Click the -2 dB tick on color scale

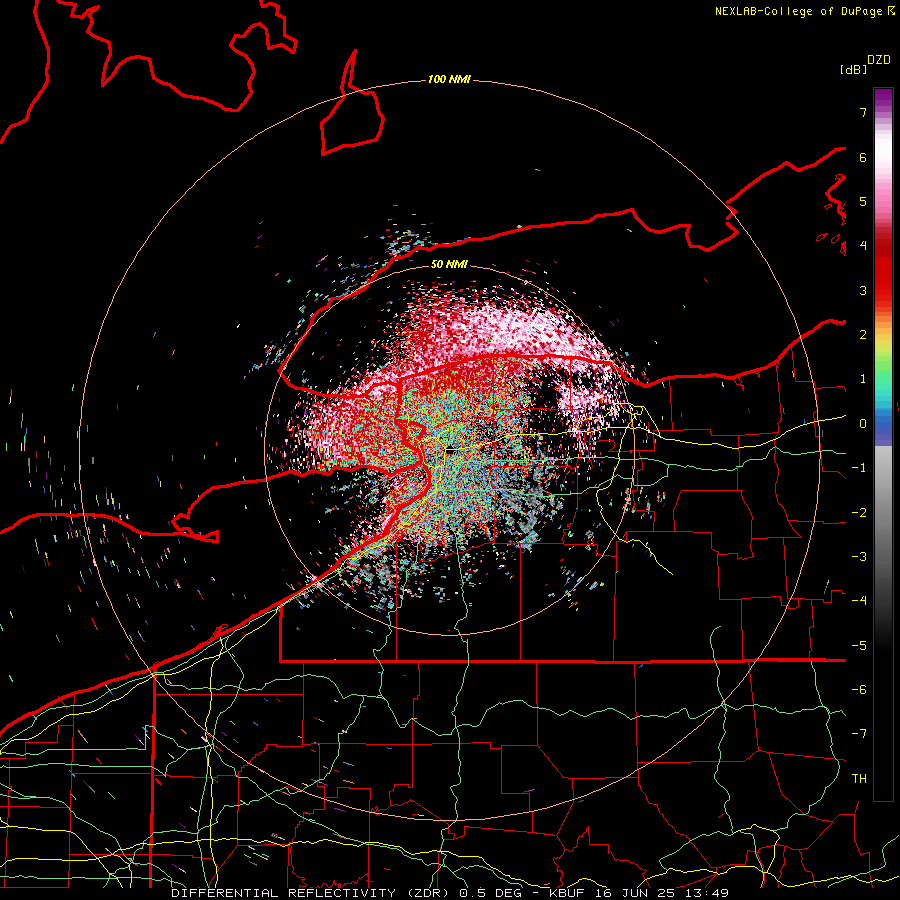pyautogui.click(x=859, y=513)
